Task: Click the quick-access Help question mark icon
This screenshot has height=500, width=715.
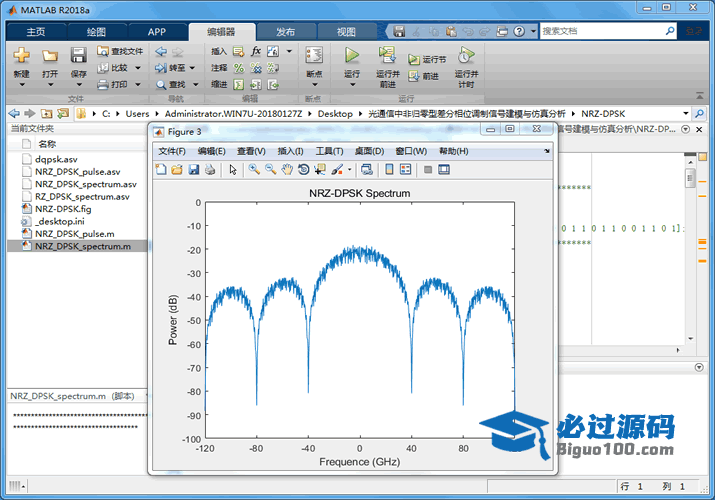Action: 519,31
